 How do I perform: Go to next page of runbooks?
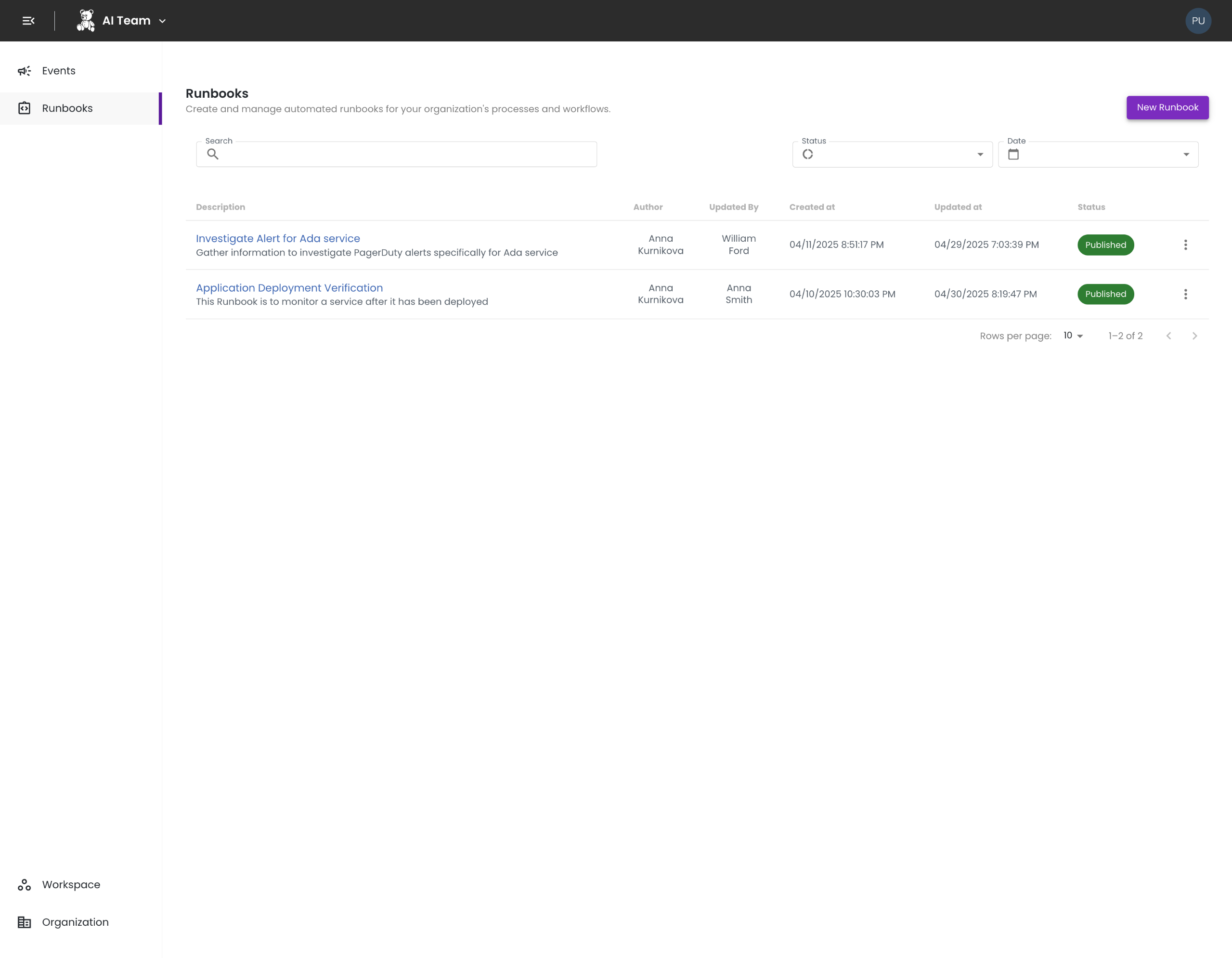(1194, 336)
